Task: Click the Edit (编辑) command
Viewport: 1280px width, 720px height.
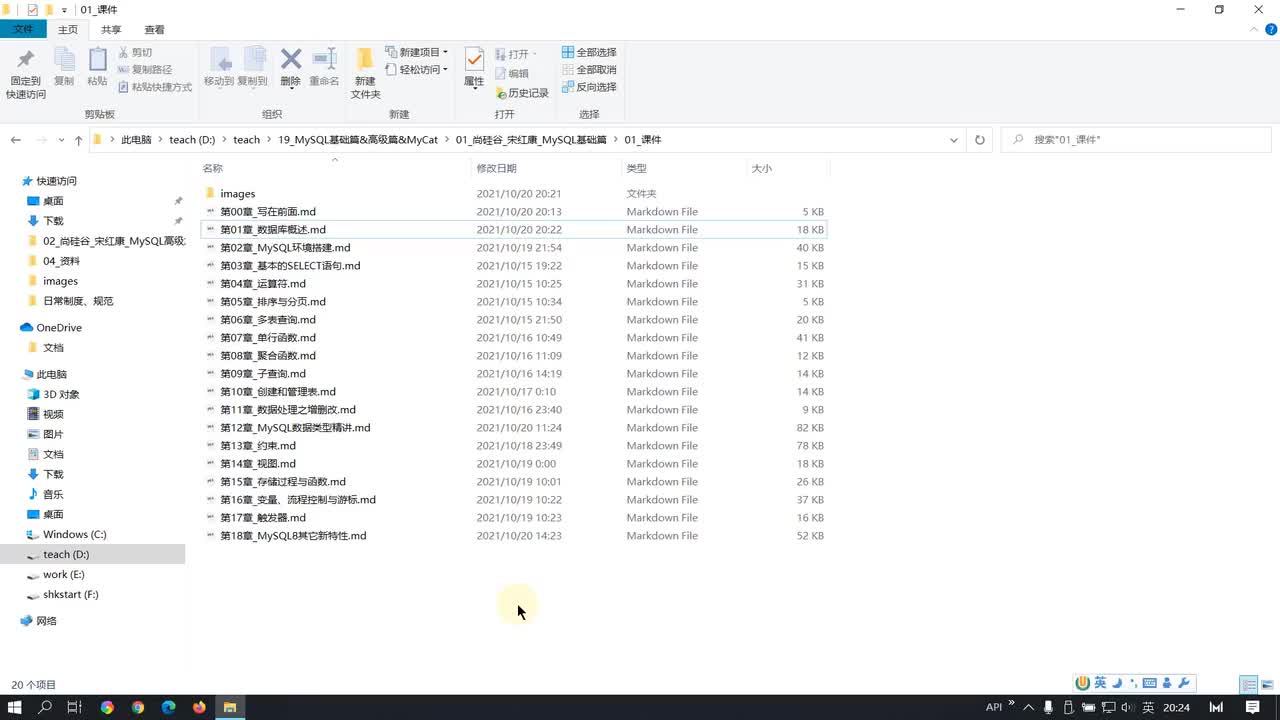Action: click(x=512, y=73)
